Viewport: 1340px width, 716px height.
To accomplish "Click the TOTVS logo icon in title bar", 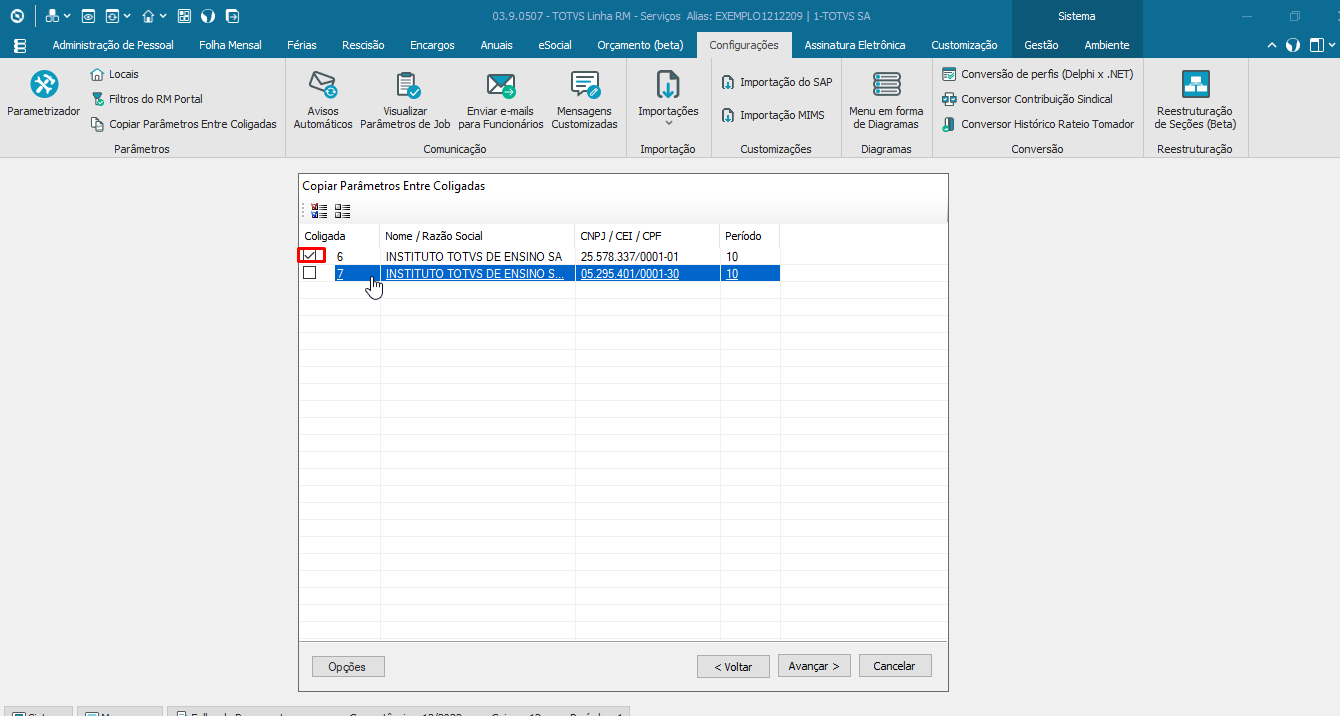I will click(x=16, y=16).
